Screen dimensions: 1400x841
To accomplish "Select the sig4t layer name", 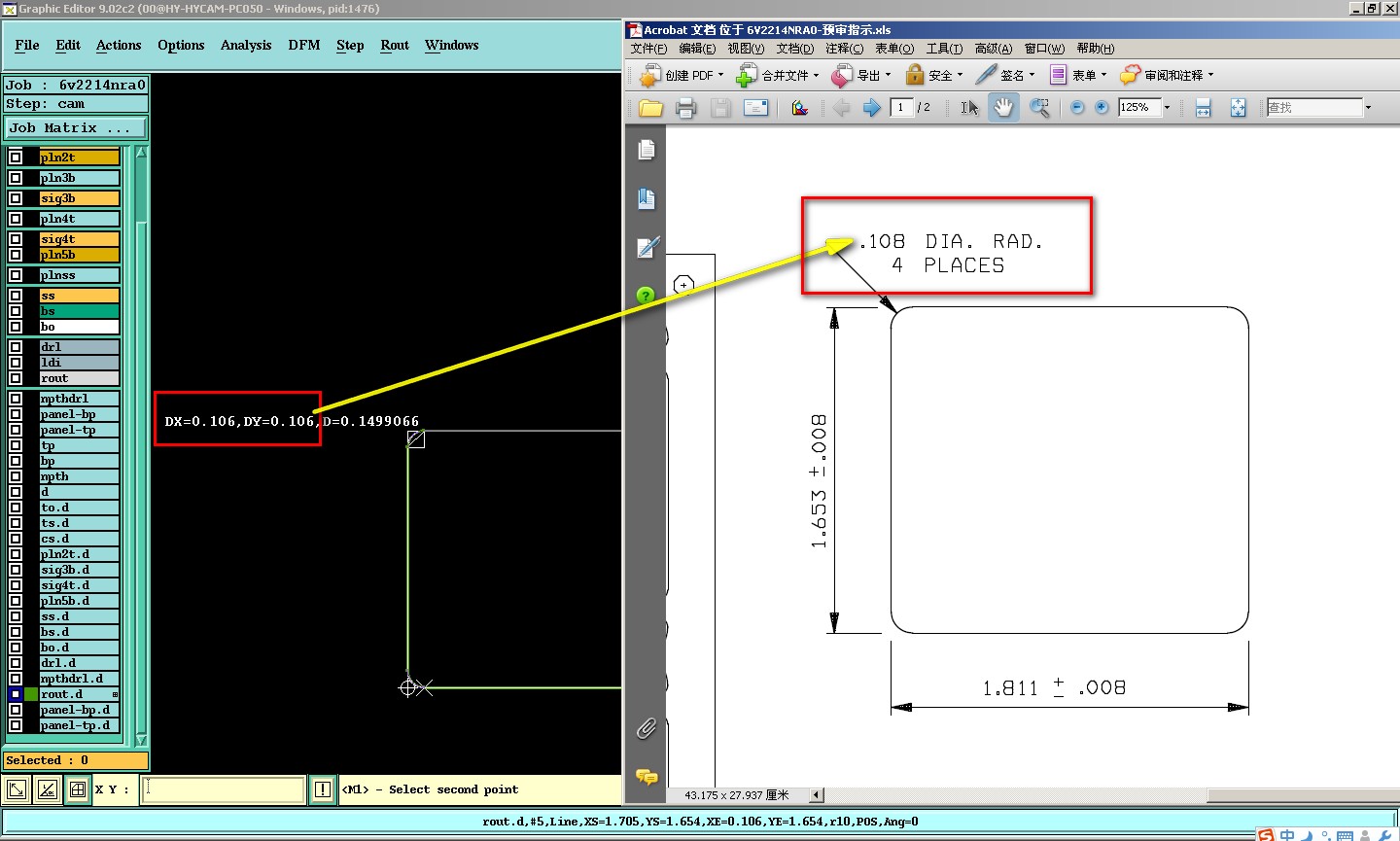I will (x=79, y=239).
